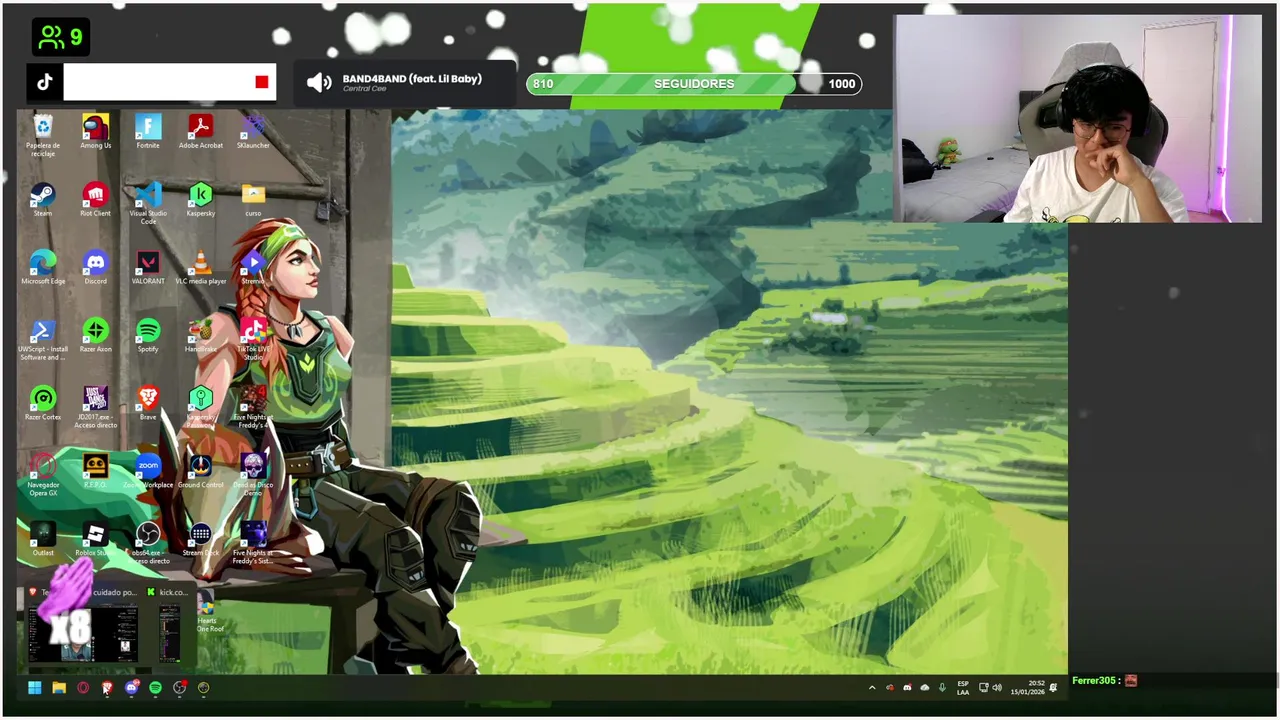Select the JD2017.exe shortcut icon

tap(96, 408)
